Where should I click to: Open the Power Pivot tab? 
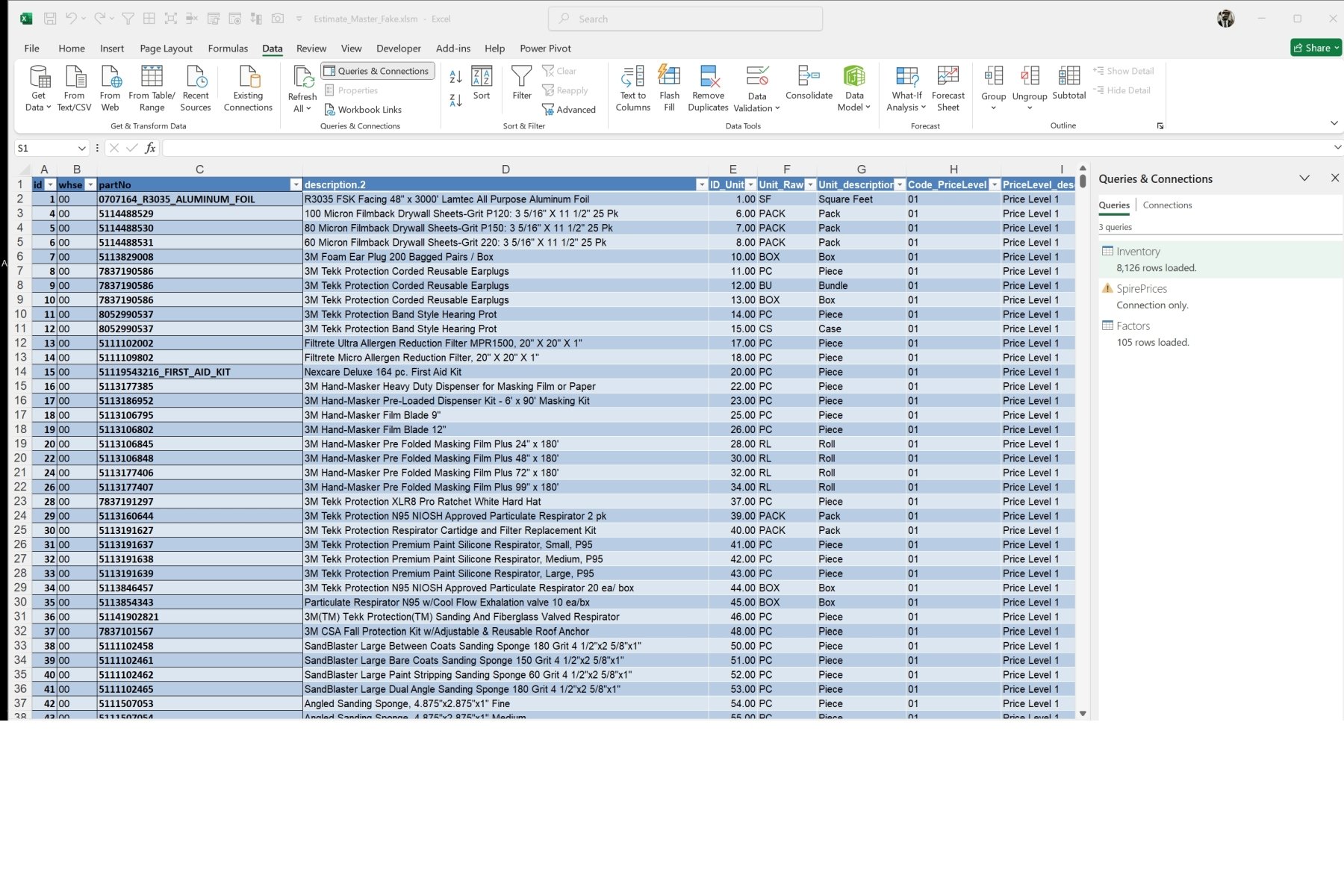pos(545,49)
